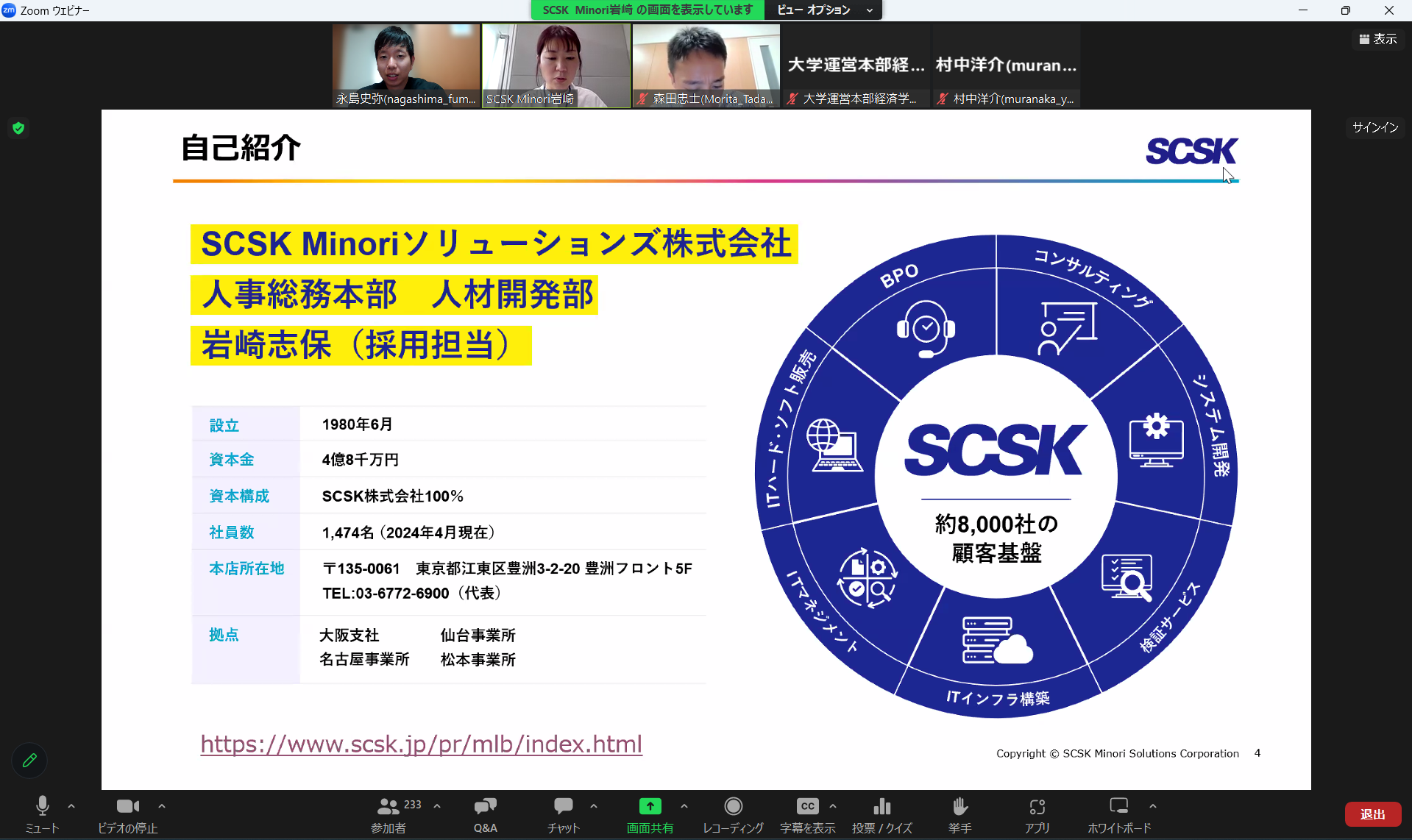The height and width of the screenshot is (840, 1412).
Task: Click the green annotation pencil icon
Action: click(x=29, y=761)
